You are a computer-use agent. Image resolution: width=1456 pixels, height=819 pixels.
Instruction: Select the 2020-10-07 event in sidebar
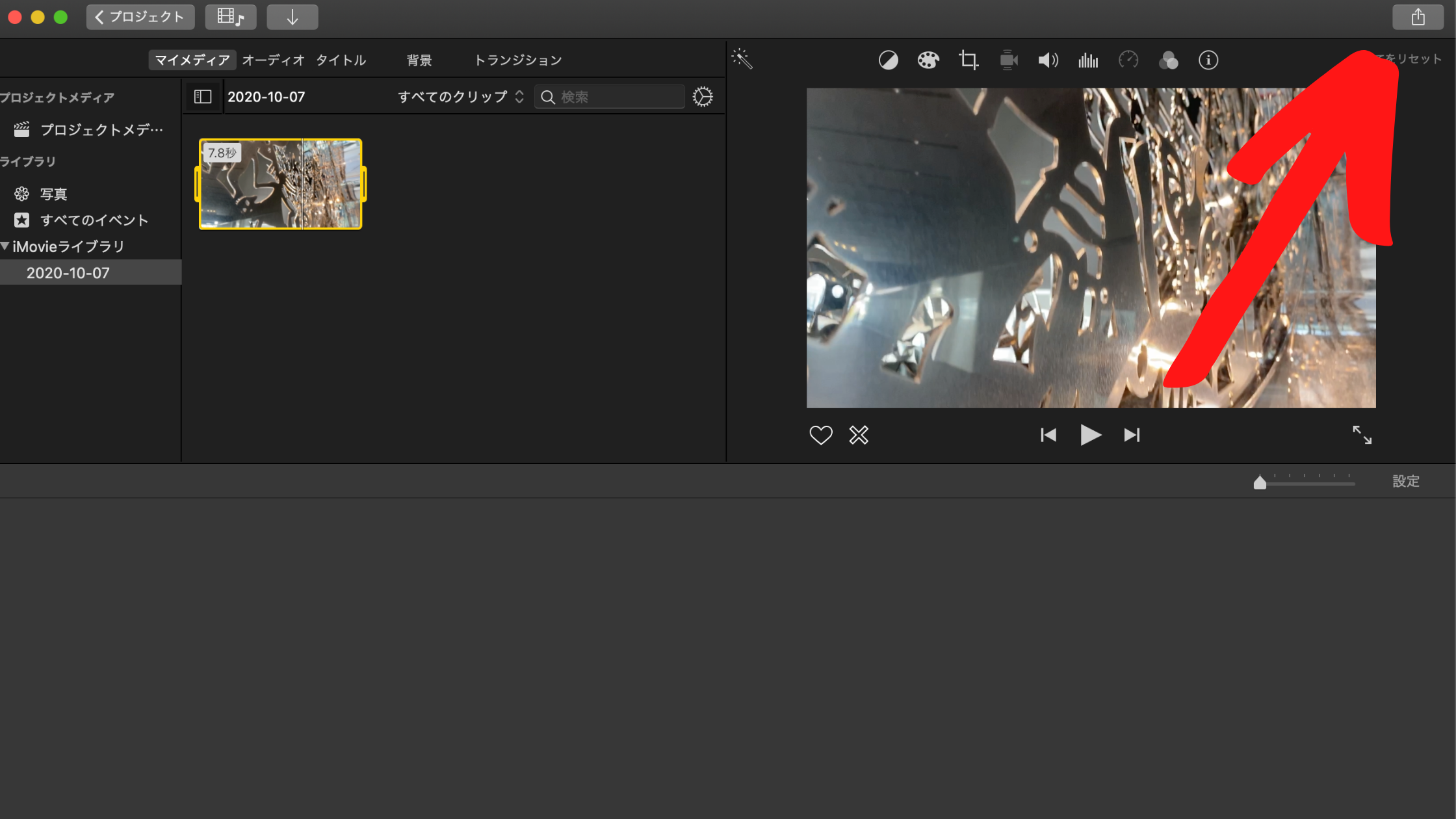click(x=90, y=273)
